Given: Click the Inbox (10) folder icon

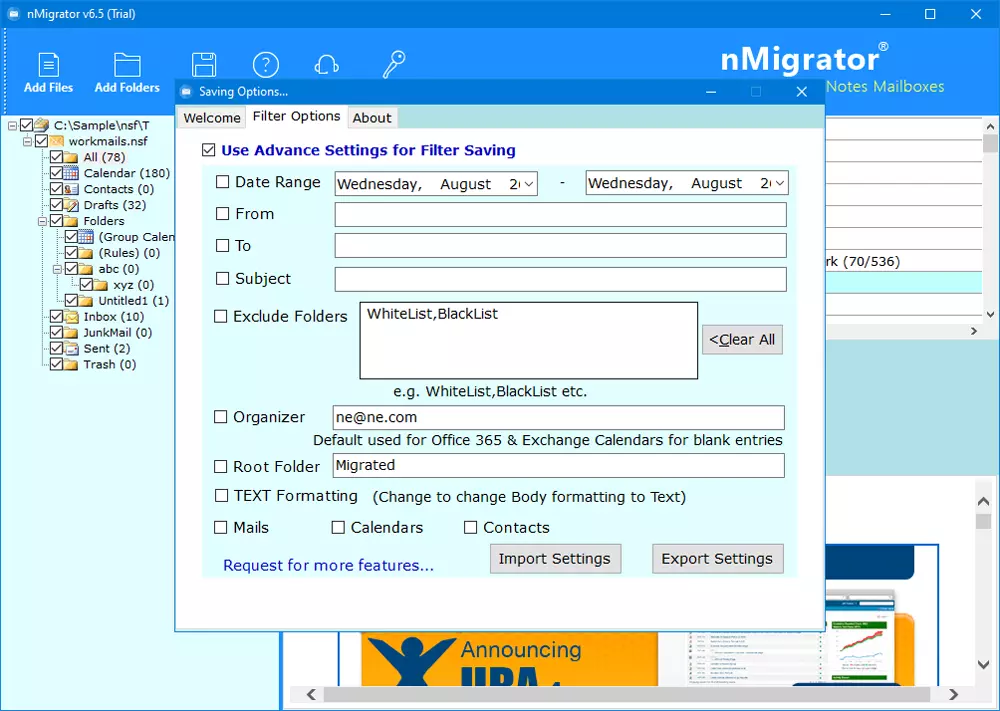Looking at the screenshot, I should click(71, 316).
